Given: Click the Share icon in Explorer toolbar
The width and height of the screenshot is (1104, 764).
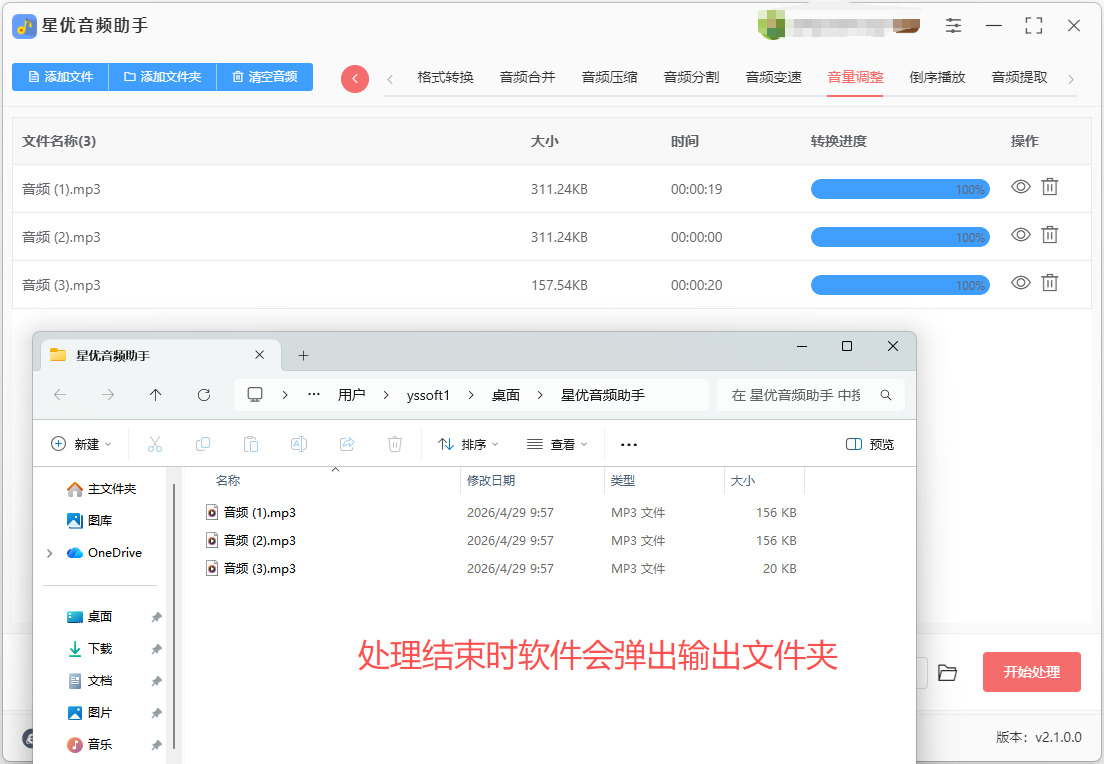Looking at the screenshot, I should click(x=346, y=444).
